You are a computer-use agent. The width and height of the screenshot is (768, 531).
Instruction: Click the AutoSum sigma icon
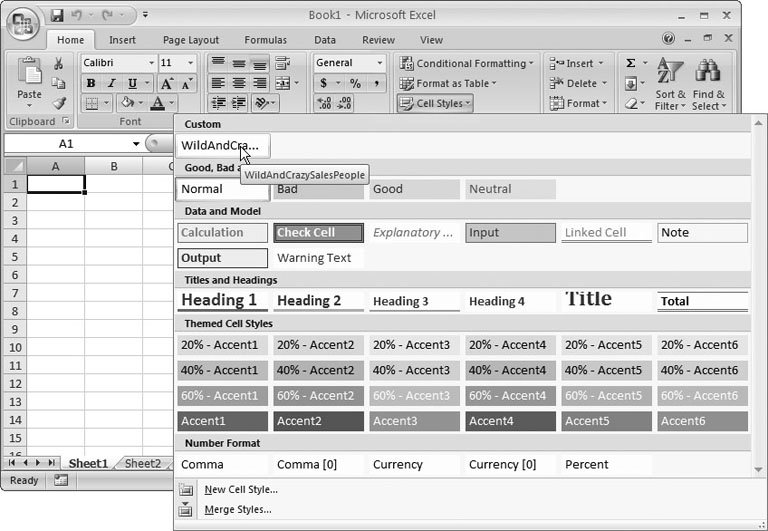point(631,63)
